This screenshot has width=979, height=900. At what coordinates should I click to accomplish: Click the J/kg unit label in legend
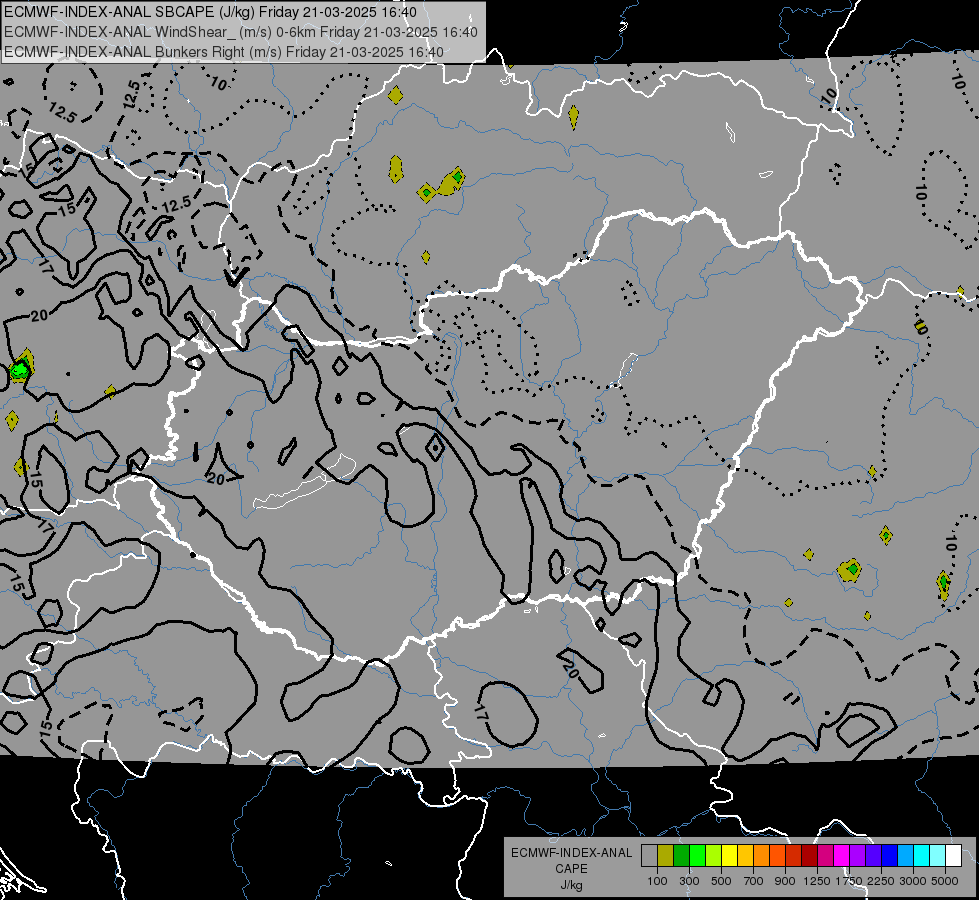(571, 885)
